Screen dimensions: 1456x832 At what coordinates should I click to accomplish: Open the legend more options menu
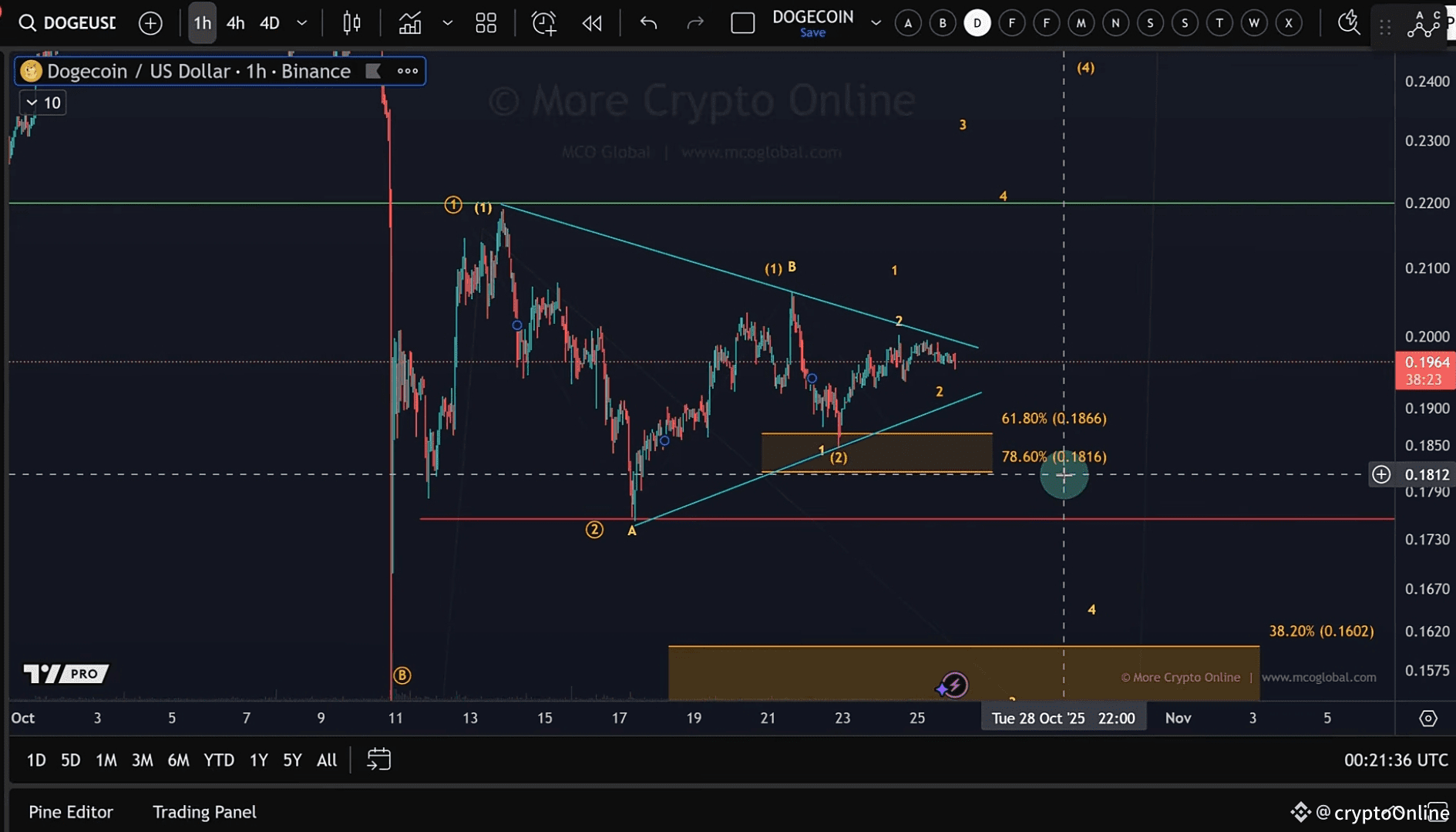point(408,71)
